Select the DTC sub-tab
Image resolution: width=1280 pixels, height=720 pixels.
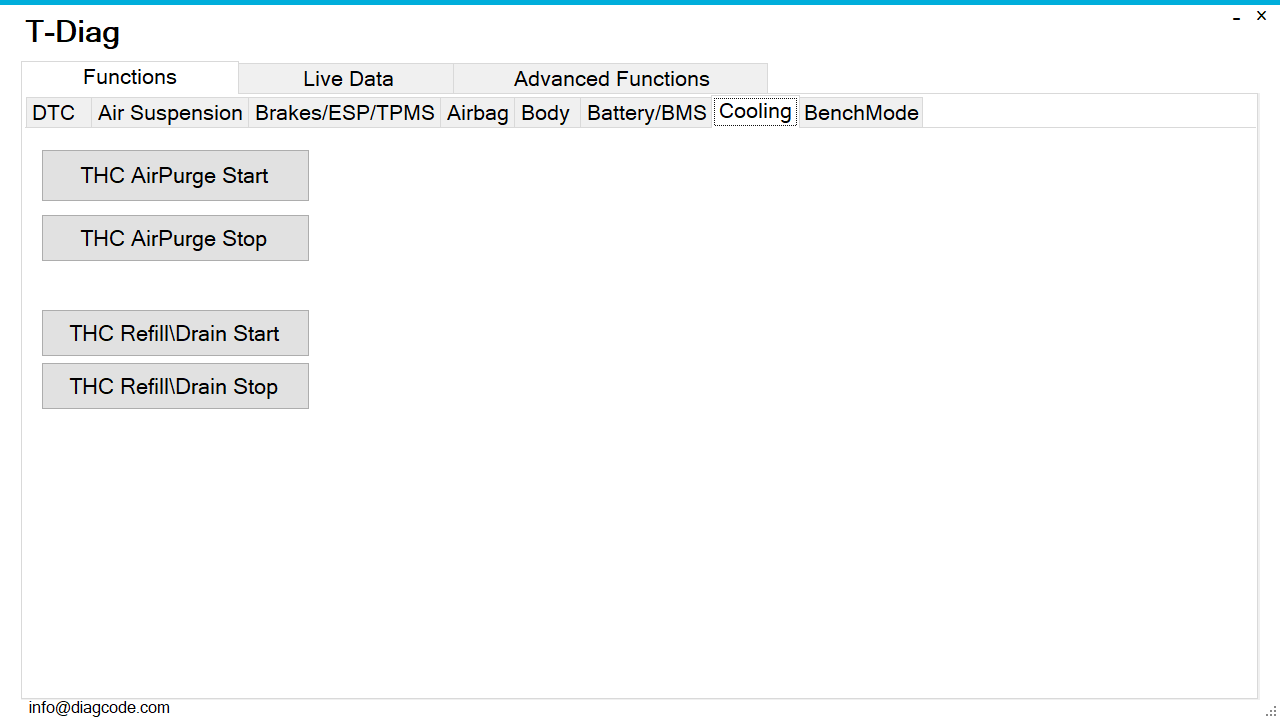pos(54,113)
